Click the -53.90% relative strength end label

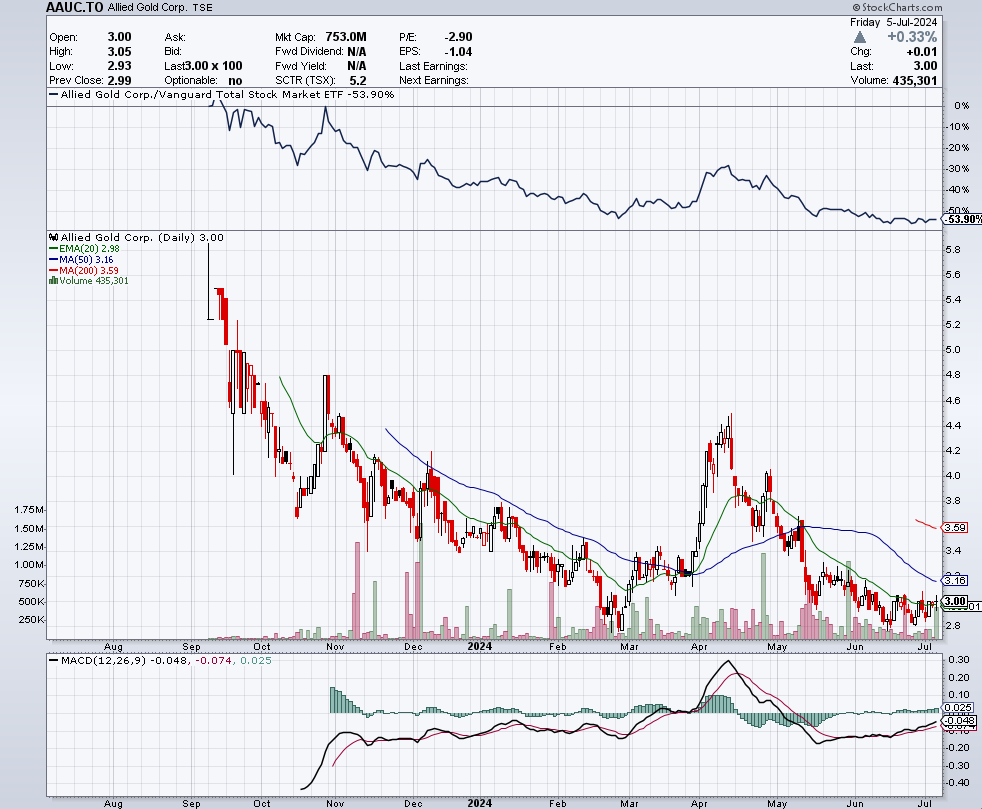963,219
